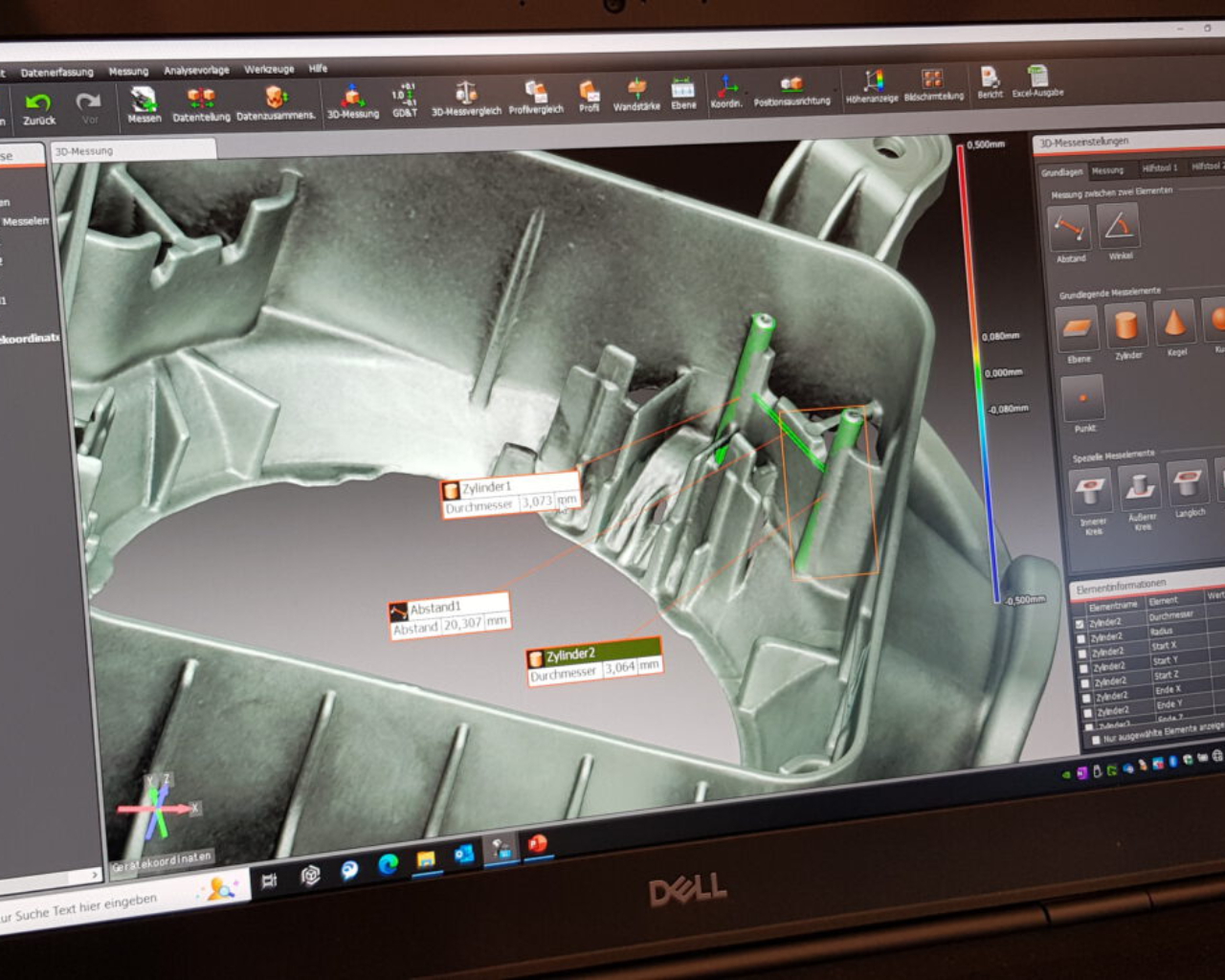This screenshot has height=980, width=1225.
Task: Open the Hilfe menu
Action: tap(318, 69)
